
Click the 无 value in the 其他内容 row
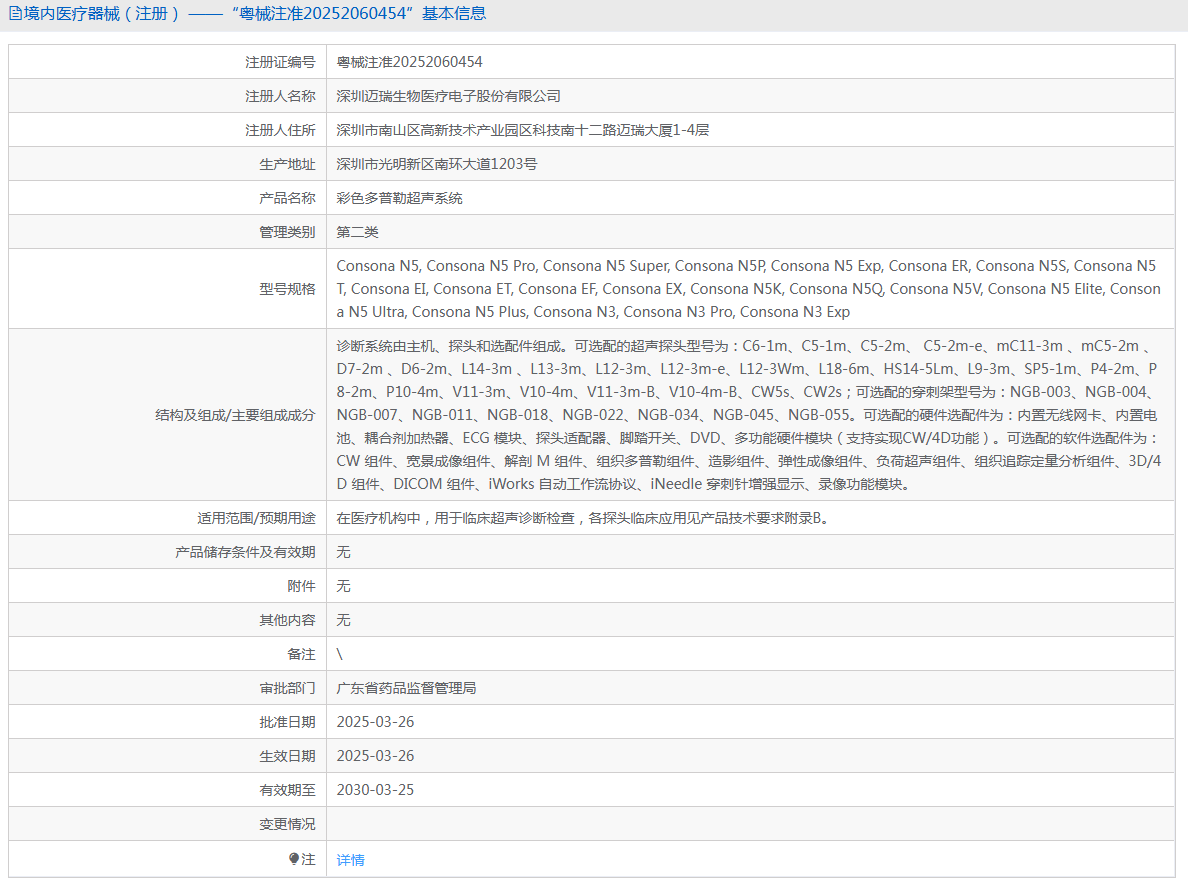coord(343,620)
